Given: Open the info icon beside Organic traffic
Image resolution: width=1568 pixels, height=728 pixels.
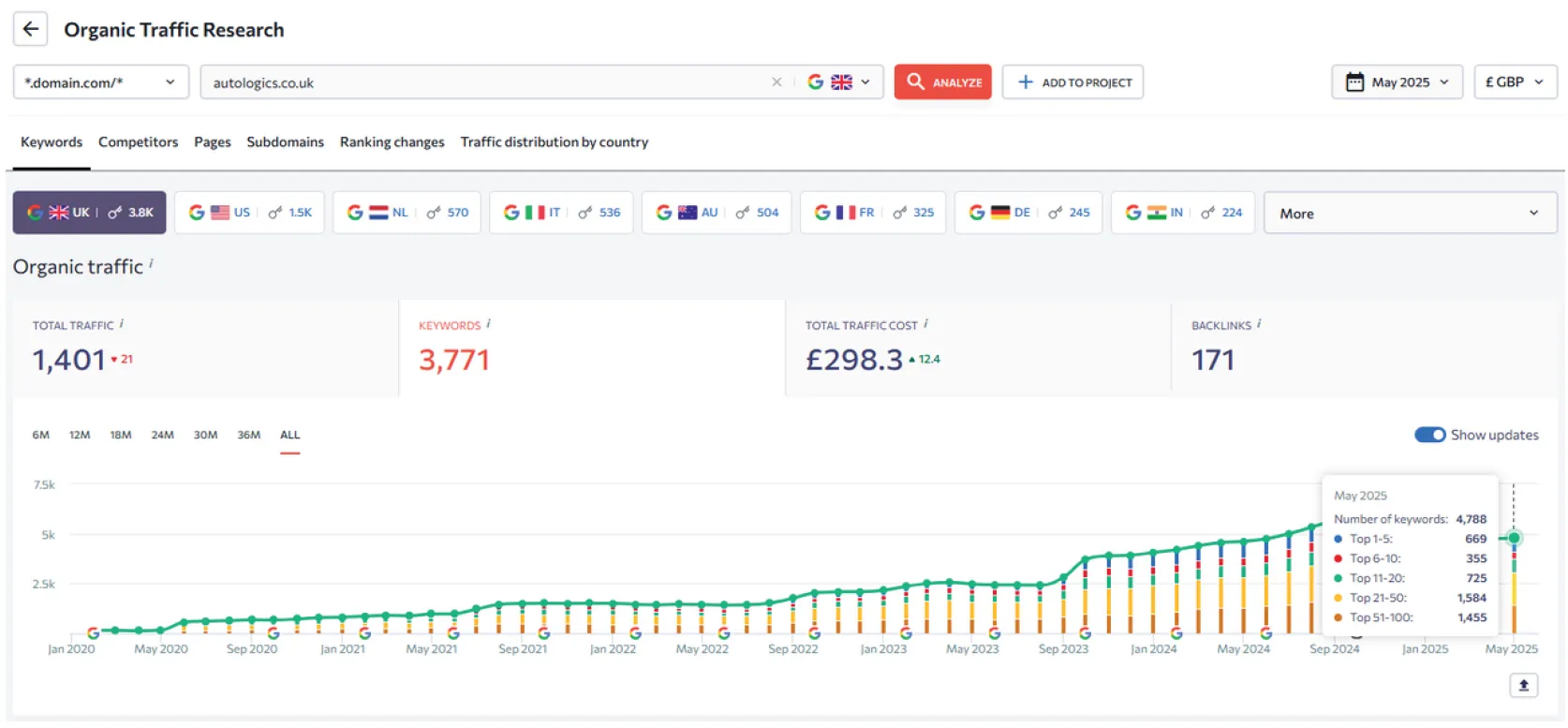Looking at the screenshot, I should (x=152, y=264).
